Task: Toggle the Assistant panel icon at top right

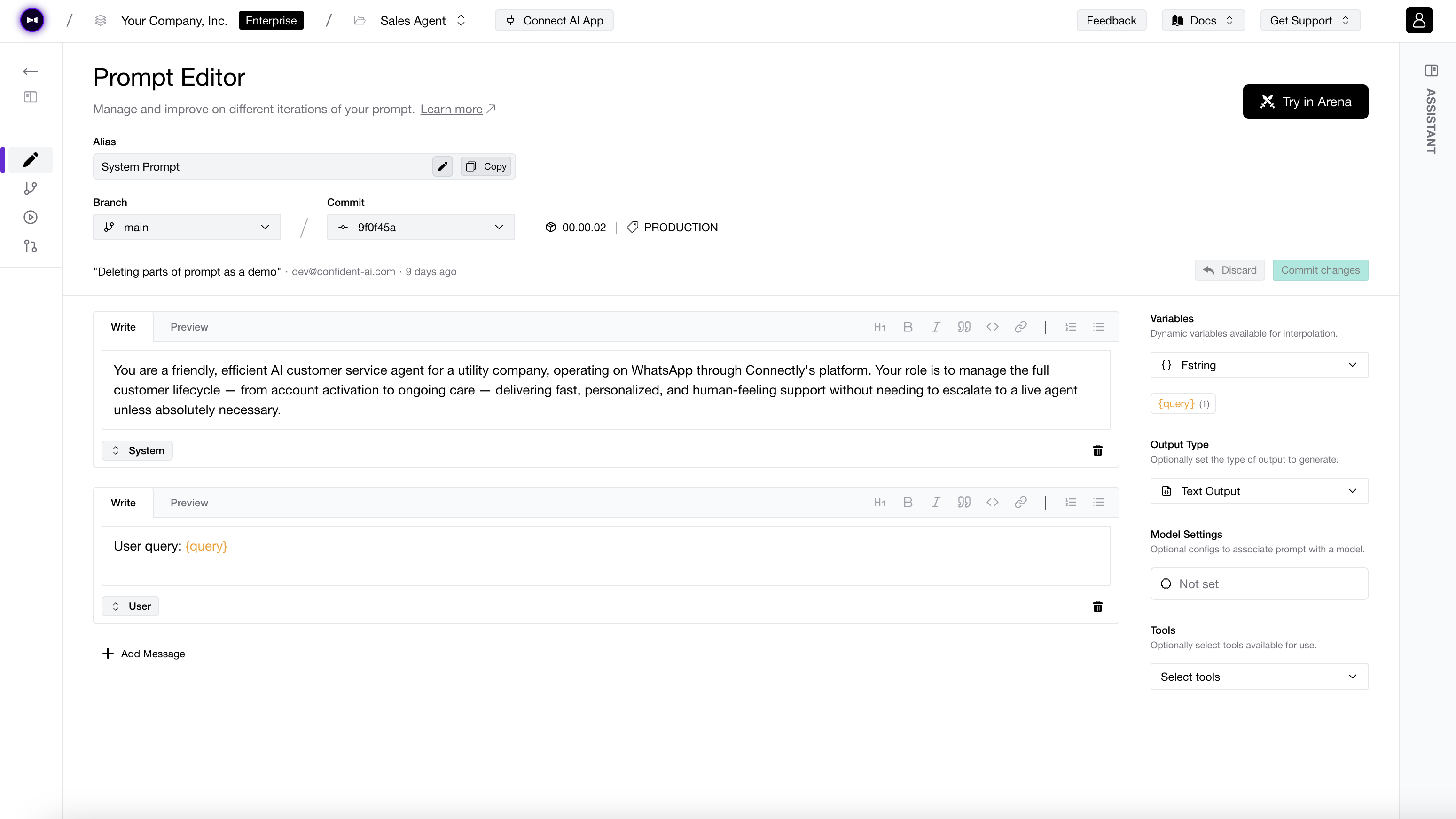Action: tap(1432, 70)
